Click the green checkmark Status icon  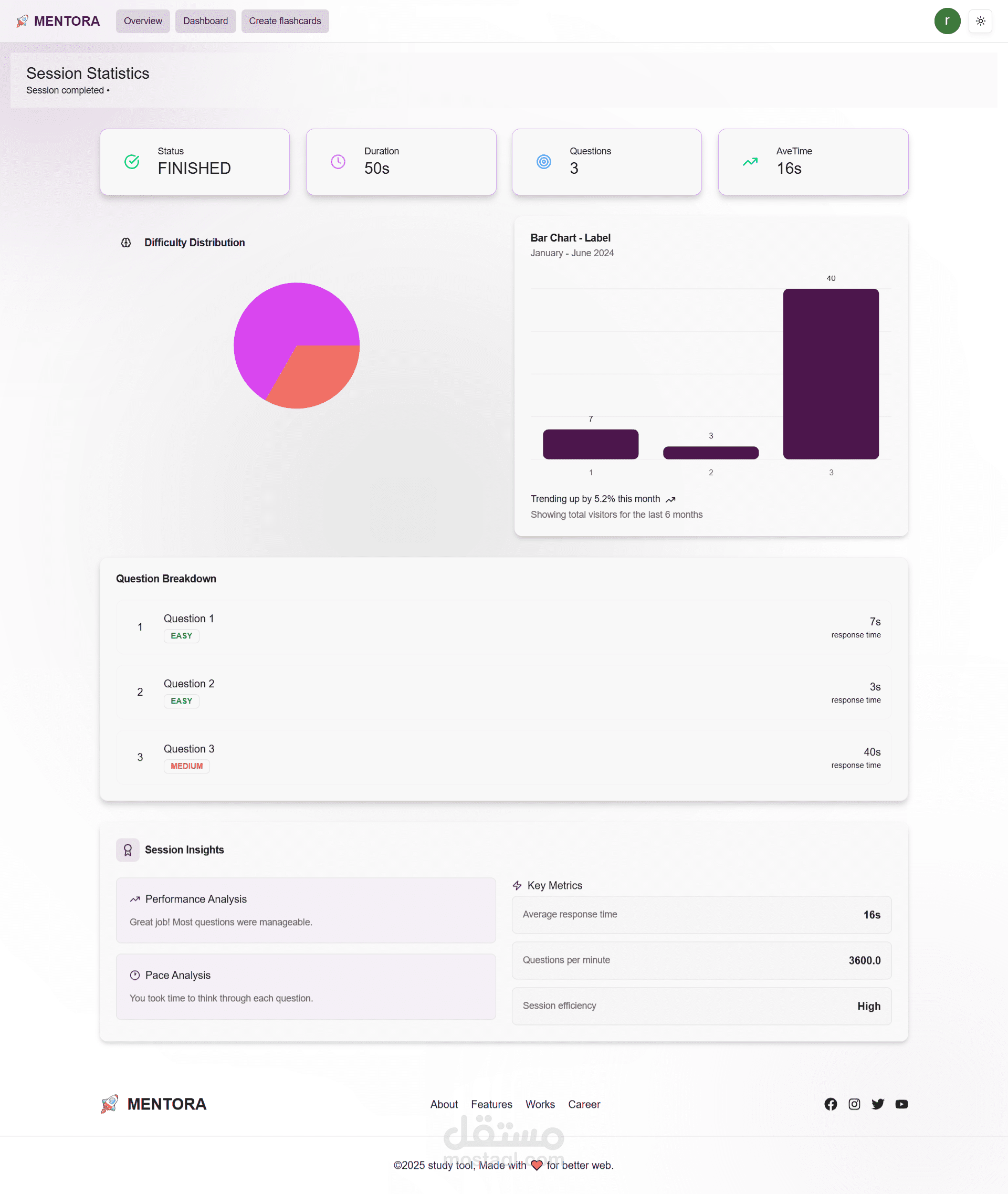tap(132, 162)
